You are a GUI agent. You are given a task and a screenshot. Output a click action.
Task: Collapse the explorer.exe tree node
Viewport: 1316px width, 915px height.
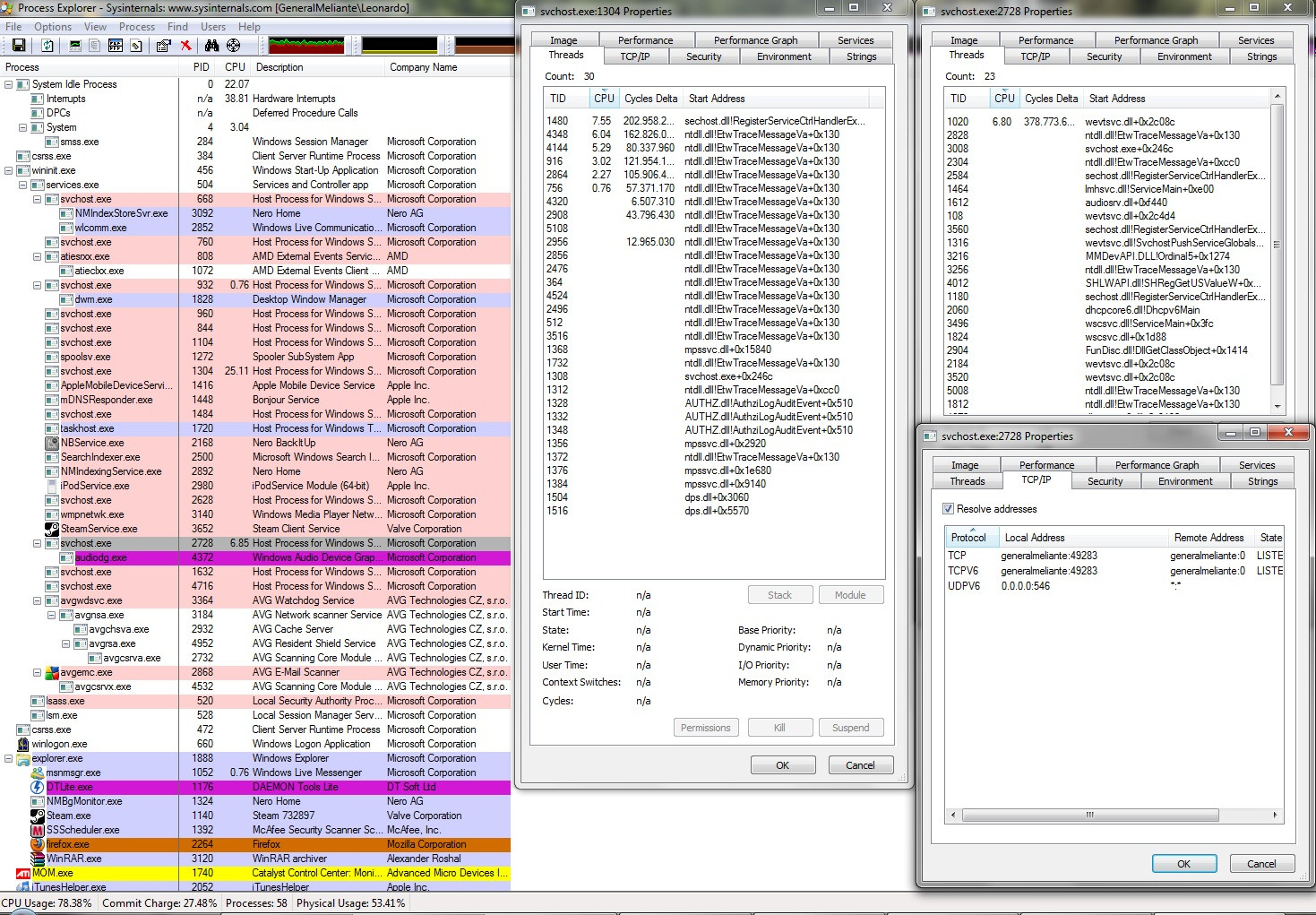pos(9,758)
